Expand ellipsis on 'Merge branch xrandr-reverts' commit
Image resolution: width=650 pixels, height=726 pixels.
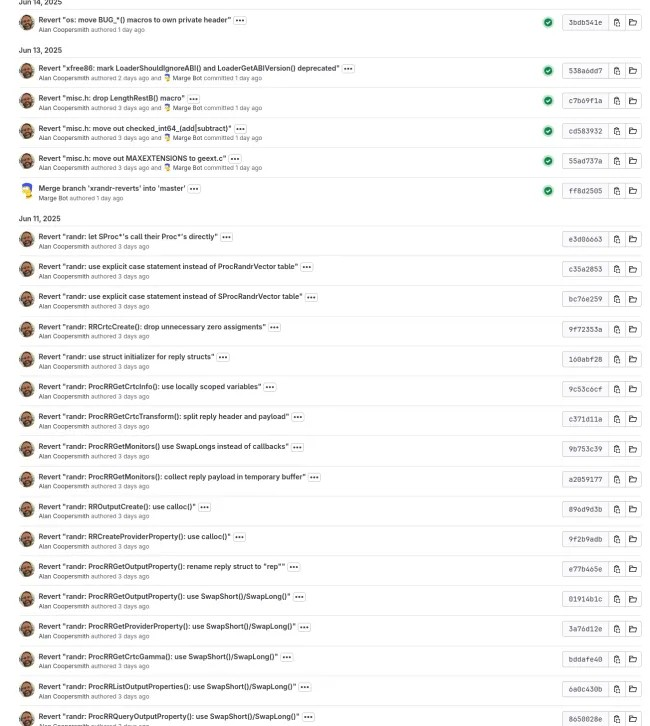[x=194, y=189]
